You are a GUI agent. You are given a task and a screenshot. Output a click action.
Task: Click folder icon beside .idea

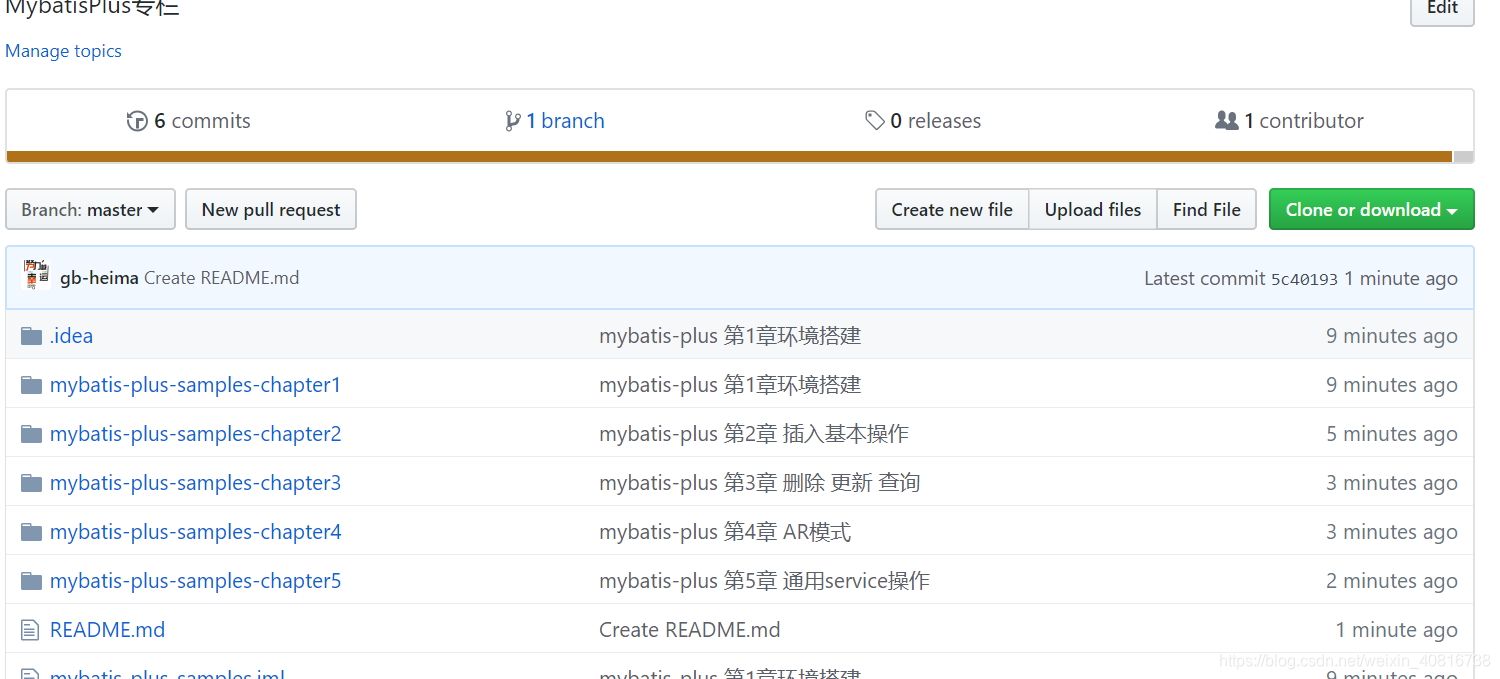(x=32, y=336)
